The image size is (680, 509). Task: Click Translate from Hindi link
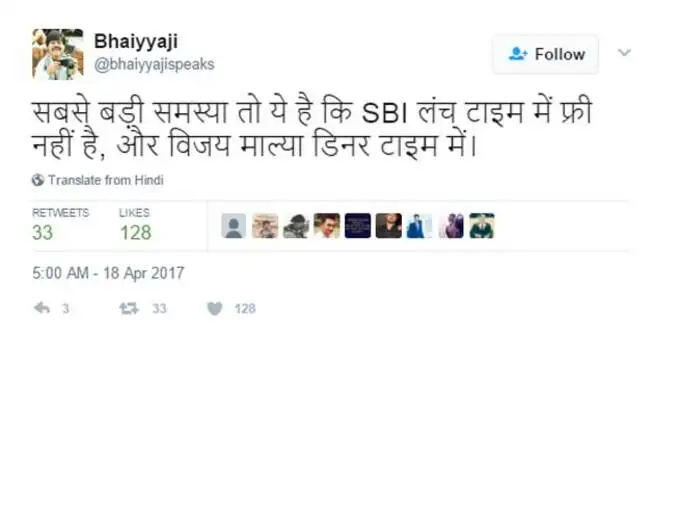(105, 180)
